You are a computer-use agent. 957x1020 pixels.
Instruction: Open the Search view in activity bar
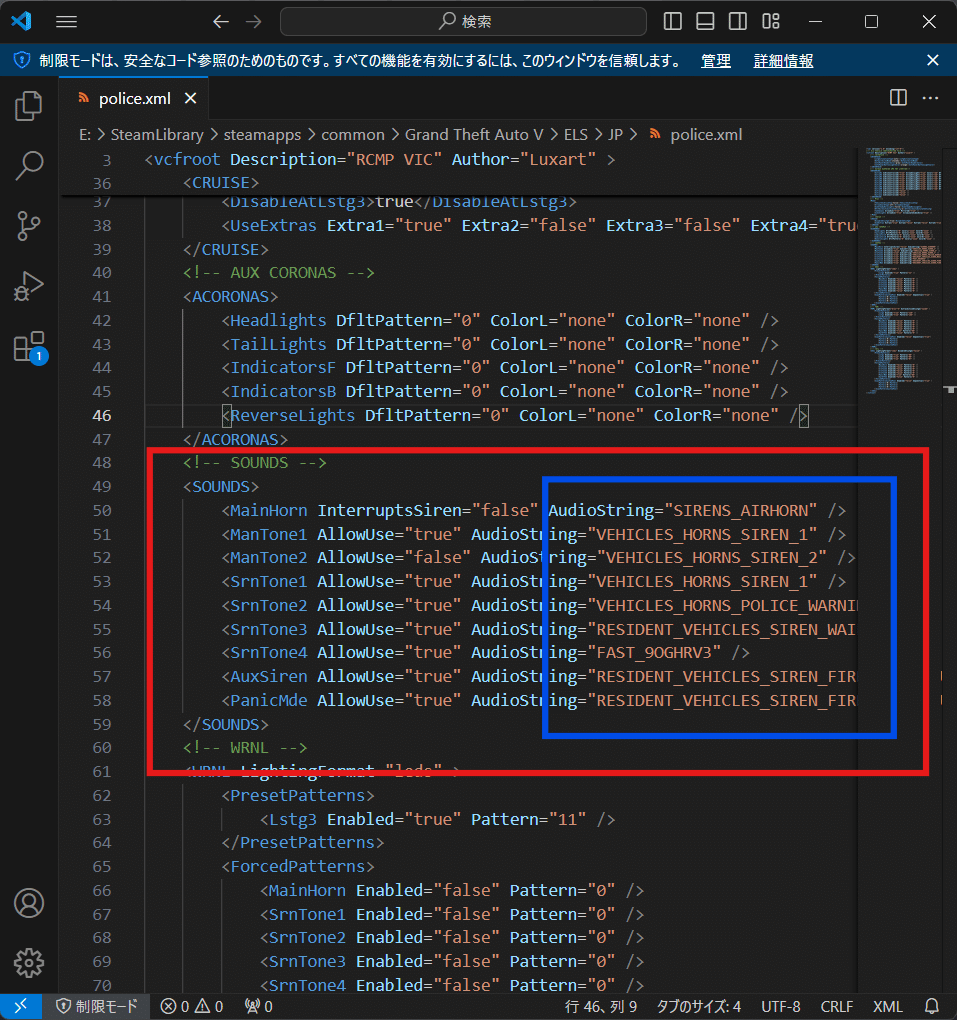point(29,166)
